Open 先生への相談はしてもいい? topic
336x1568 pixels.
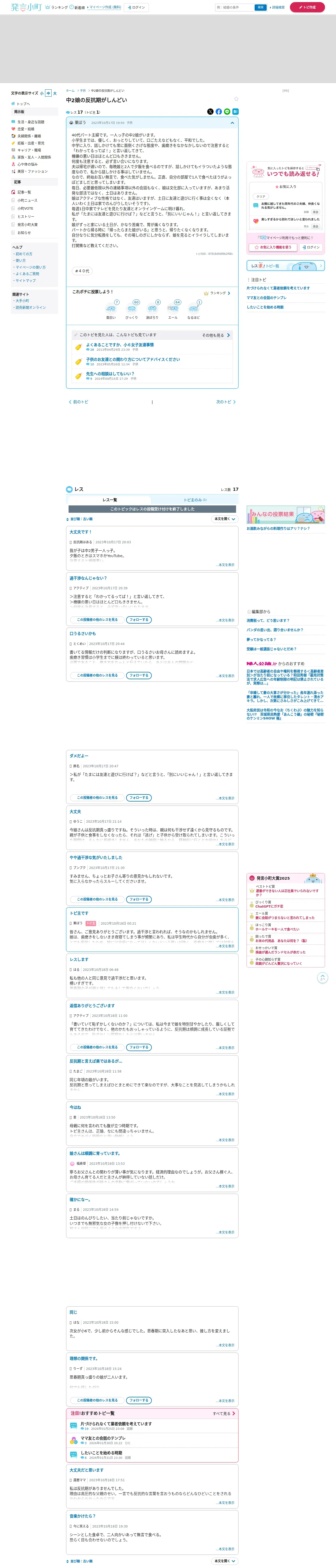pos(110,374)
